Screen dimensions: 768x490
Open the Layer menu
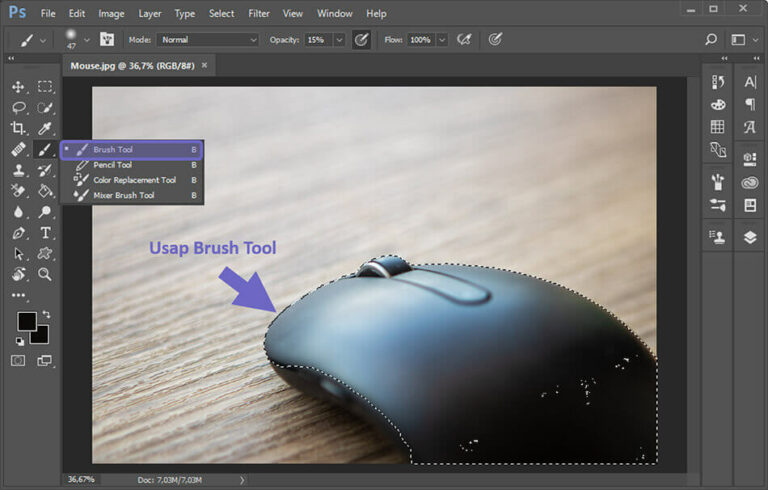(x=150, y=14)
